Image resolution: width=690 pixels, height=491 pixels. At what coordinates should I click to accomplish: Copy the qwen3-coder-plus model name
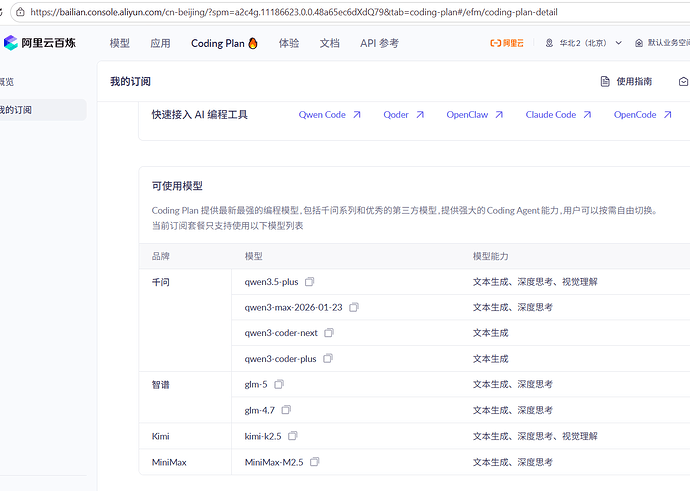[x=328, y=359]
